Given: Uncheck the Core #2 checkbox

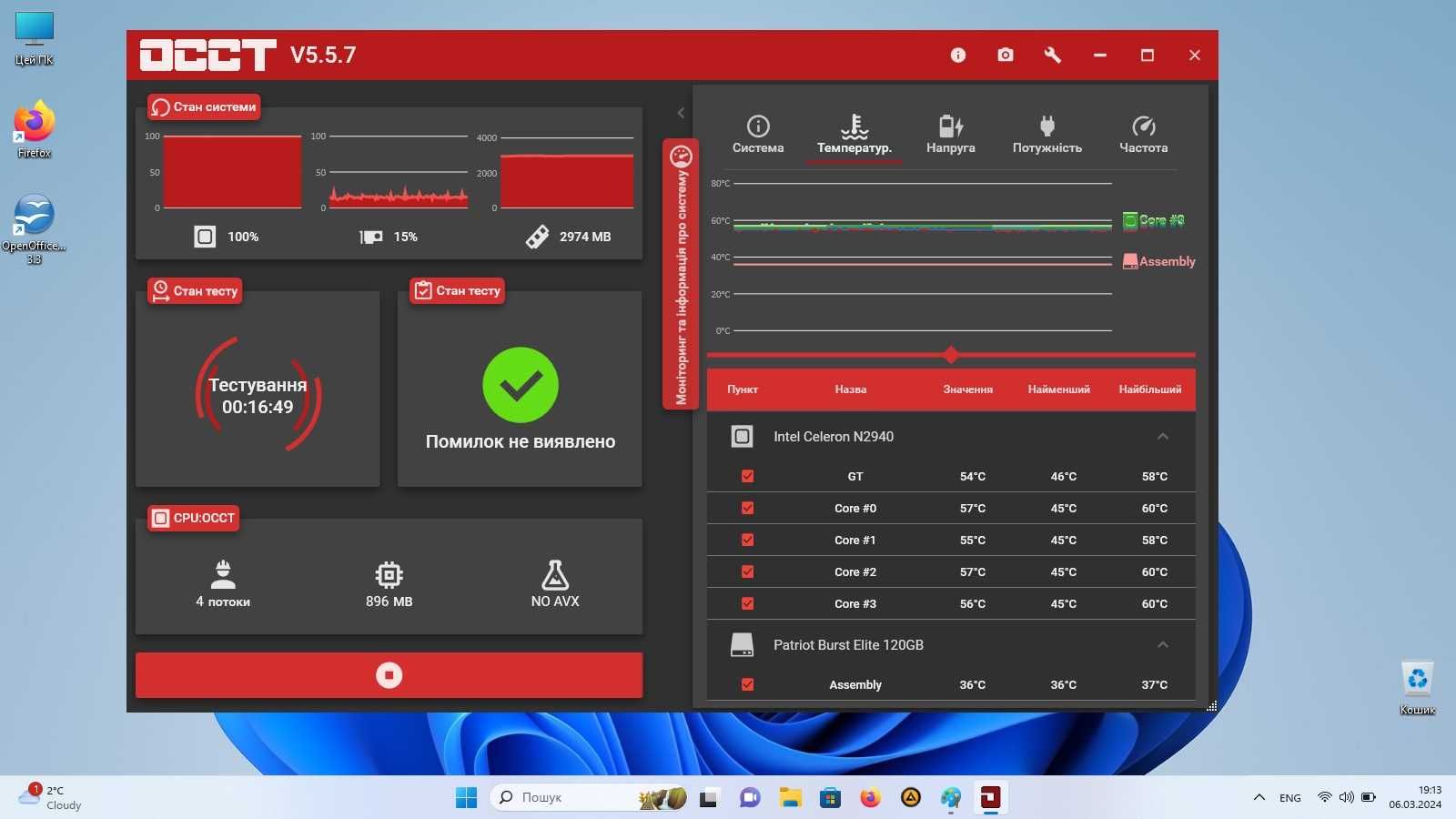Looking at the screenshot, I should pyautogui.click(x=747, y=571).
